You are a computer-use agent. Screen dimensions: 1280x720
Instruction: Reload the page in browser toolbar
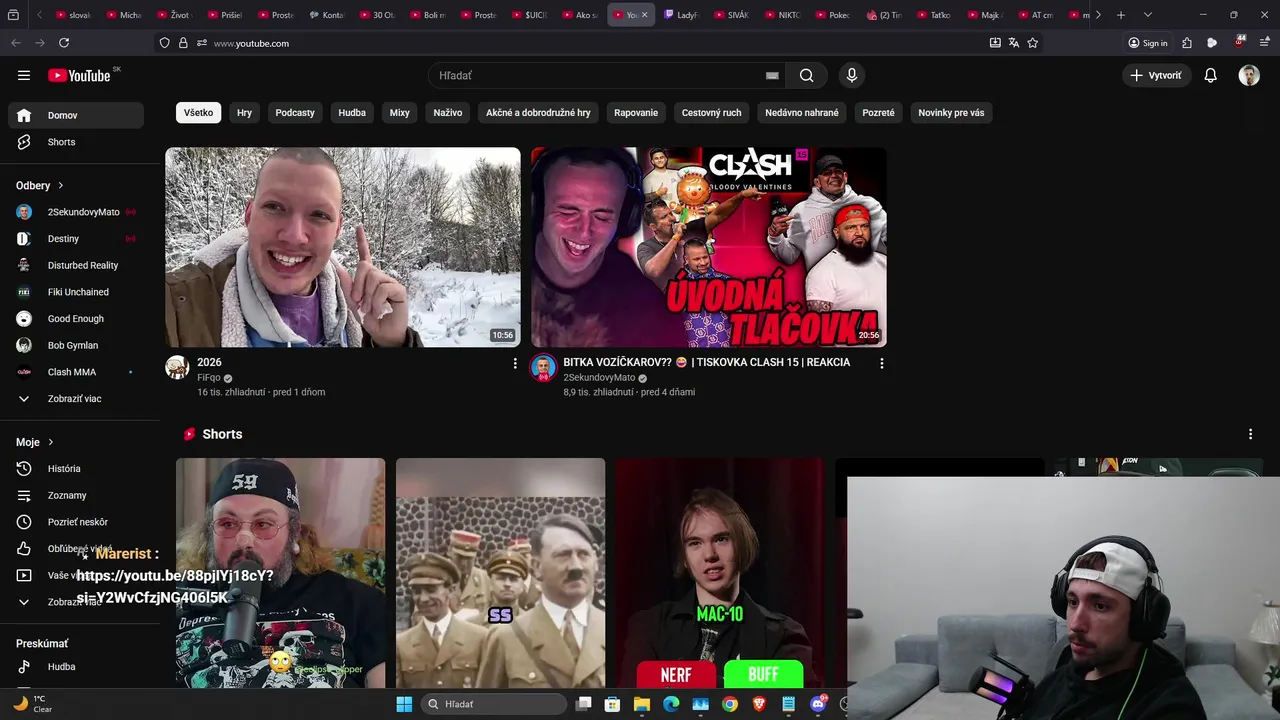click(x=64, y=43)
